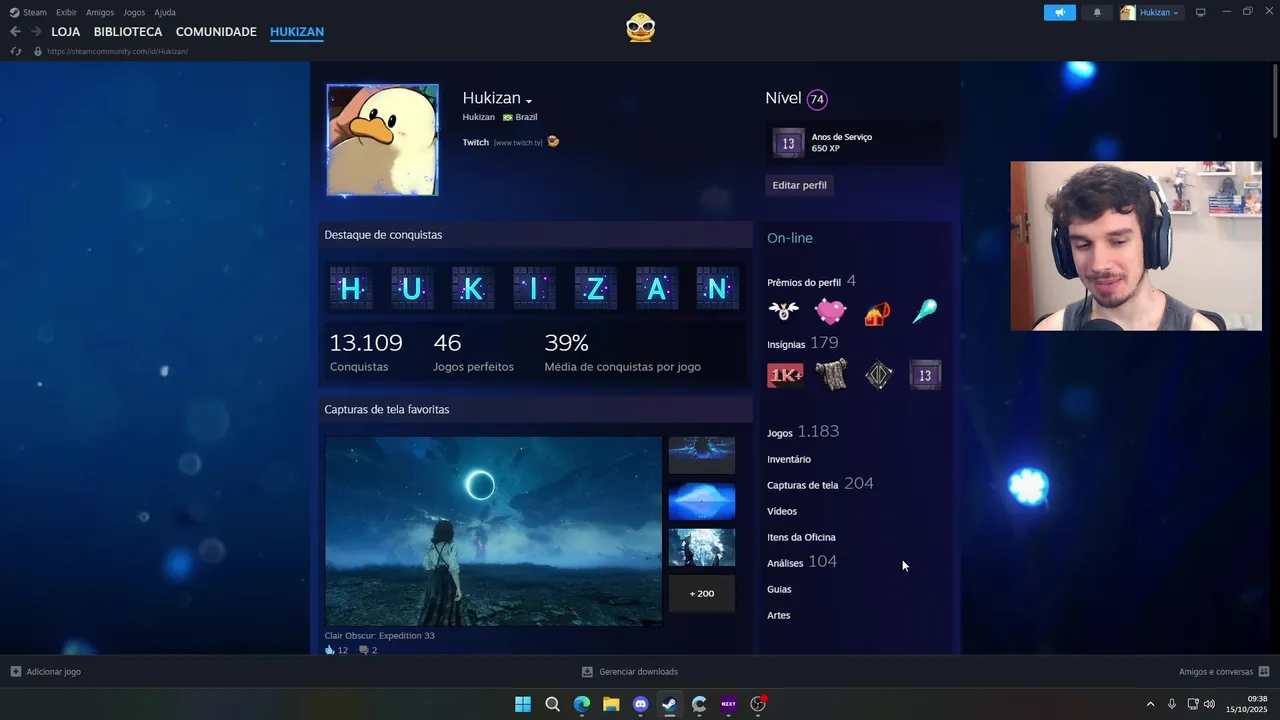Click the Hukizan duck profile avatar
This screenshot has height=720, width=1280.
382,140
